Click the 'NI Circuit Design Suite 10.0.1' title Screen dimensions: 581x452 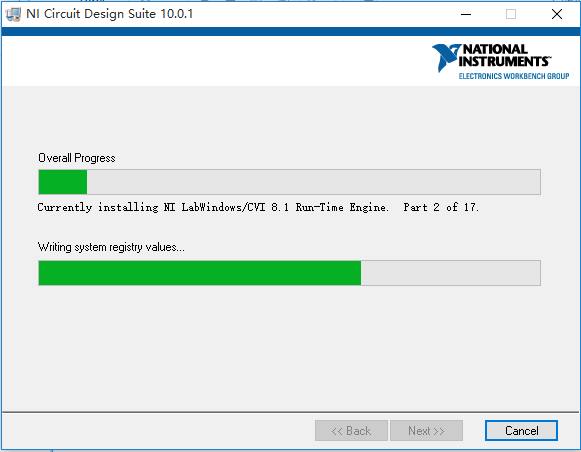click(x=110, y=14)
